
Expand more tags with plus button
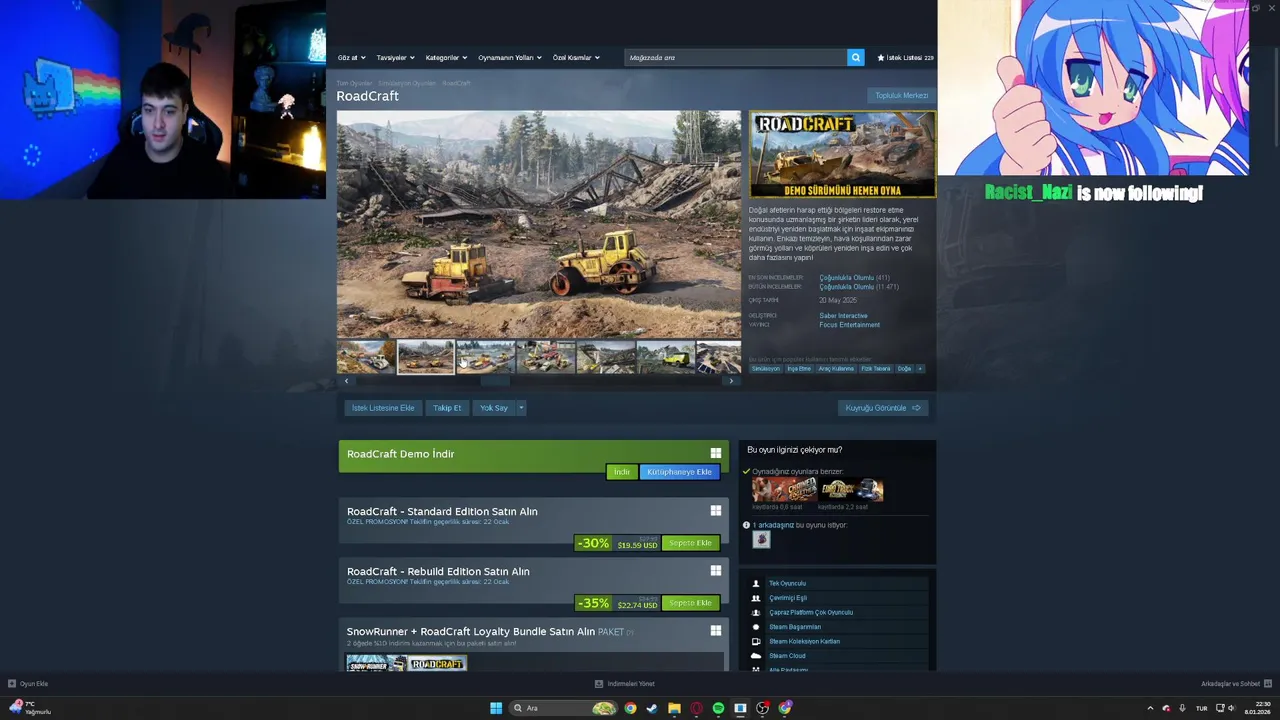tap(920, 368)
